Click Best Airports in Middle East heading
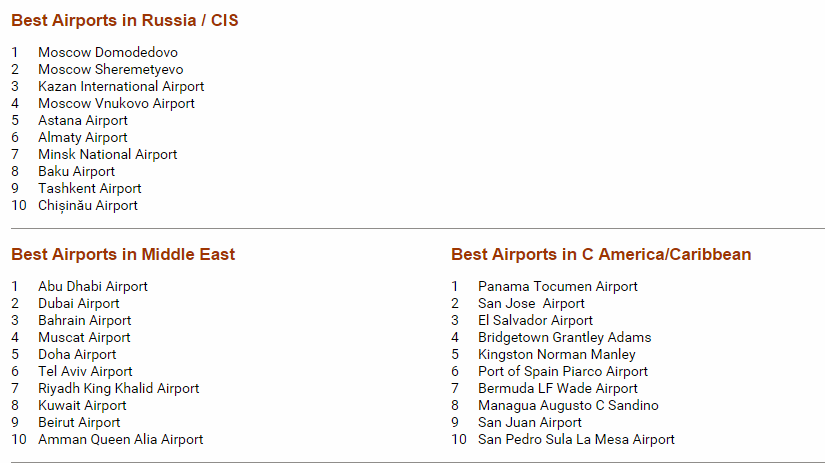This screenshot has width=825, height=463. click(x=123, y=255)
